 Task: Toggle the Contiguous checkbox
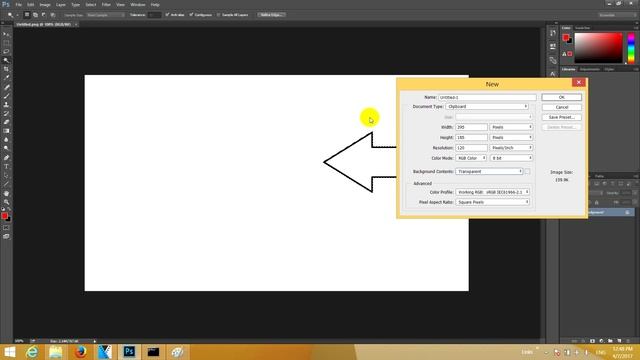tap(191, 15)
